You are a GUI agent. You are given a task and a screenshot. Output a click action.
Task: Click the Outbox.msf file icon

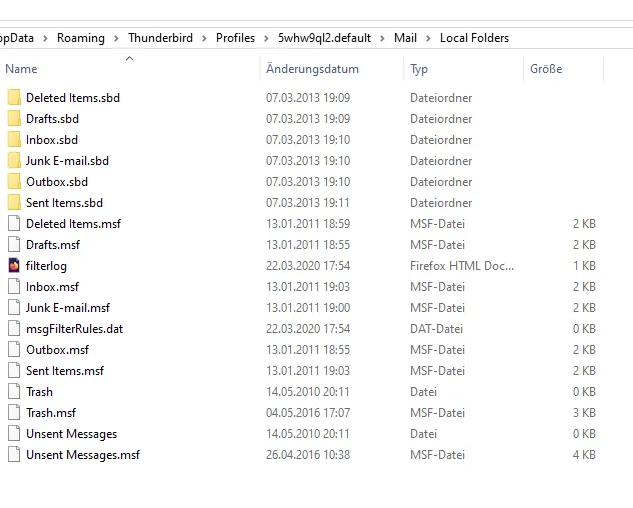pos(14,350)
